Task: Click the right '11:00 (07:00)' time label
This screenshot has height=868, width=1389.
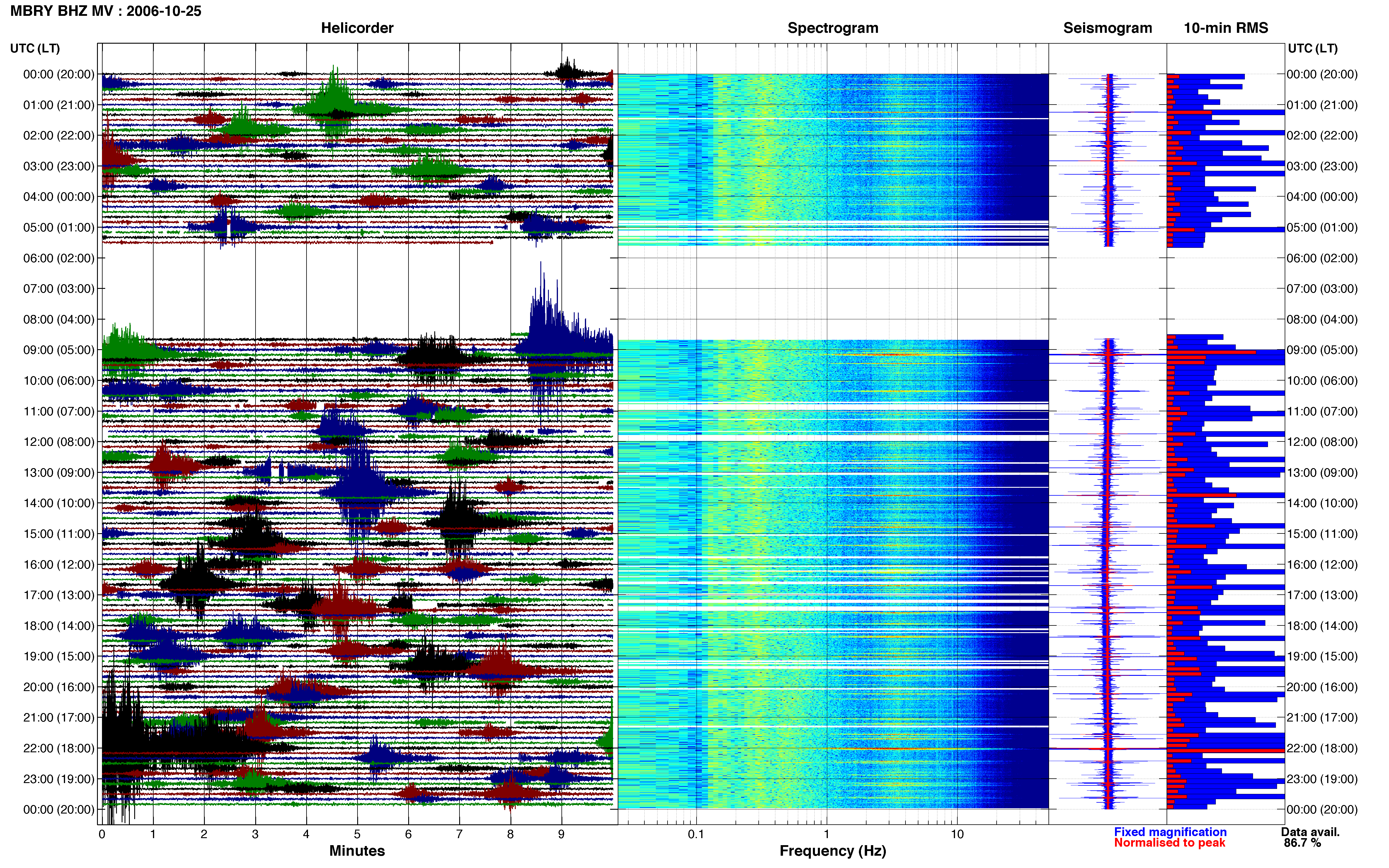Action: pyautogui.click(x=1322, y=411)
